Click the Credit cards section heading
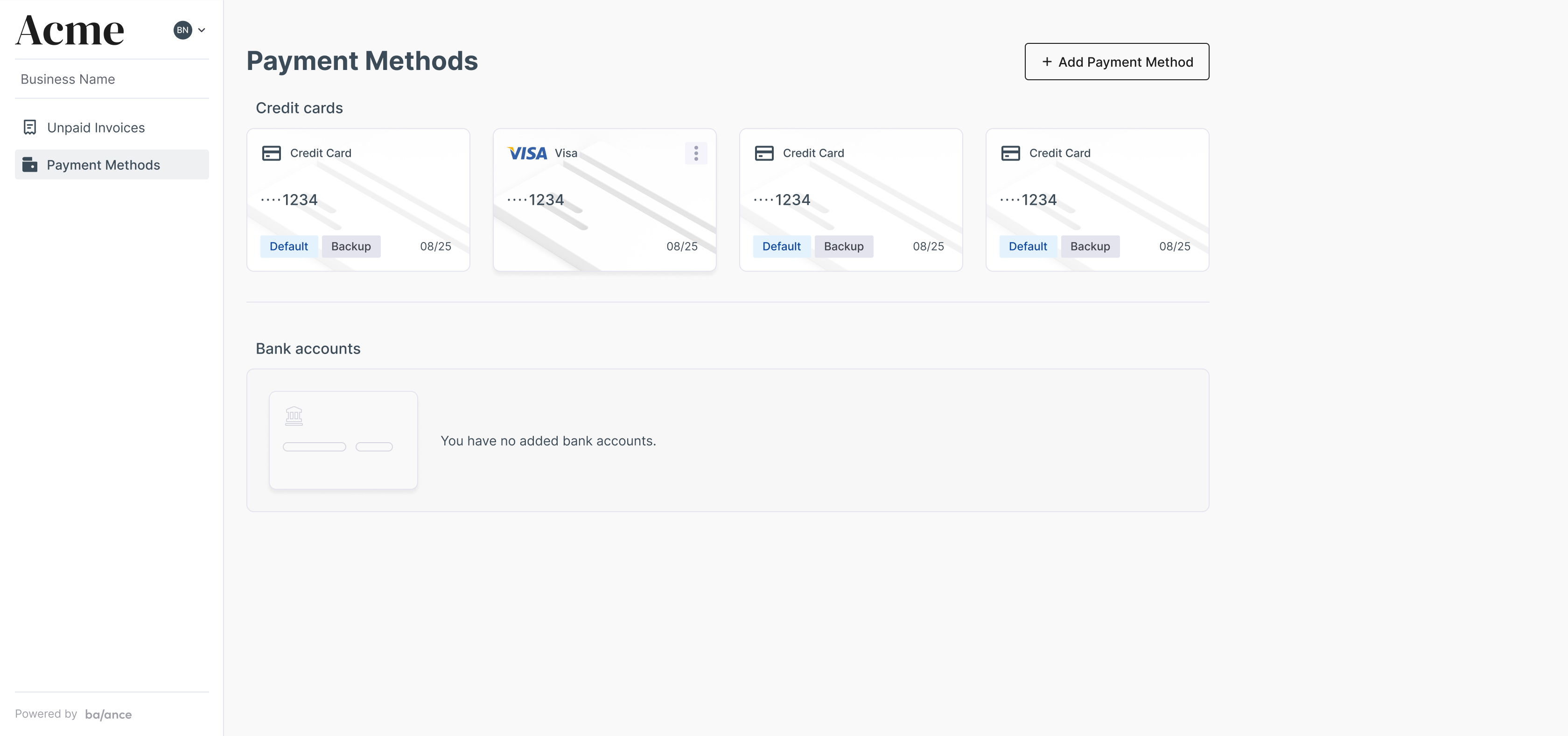The image size is (1568, 736). click(x=299, y=108)
